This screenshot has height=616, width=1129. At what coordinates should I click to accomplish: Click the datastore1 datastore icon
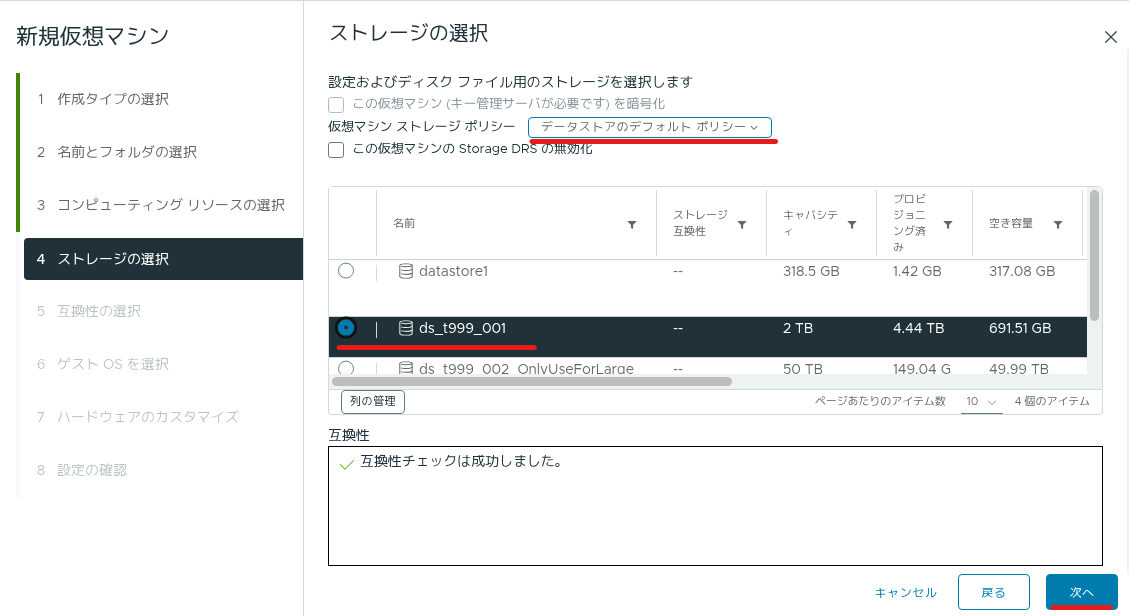[x=406, y=271]
